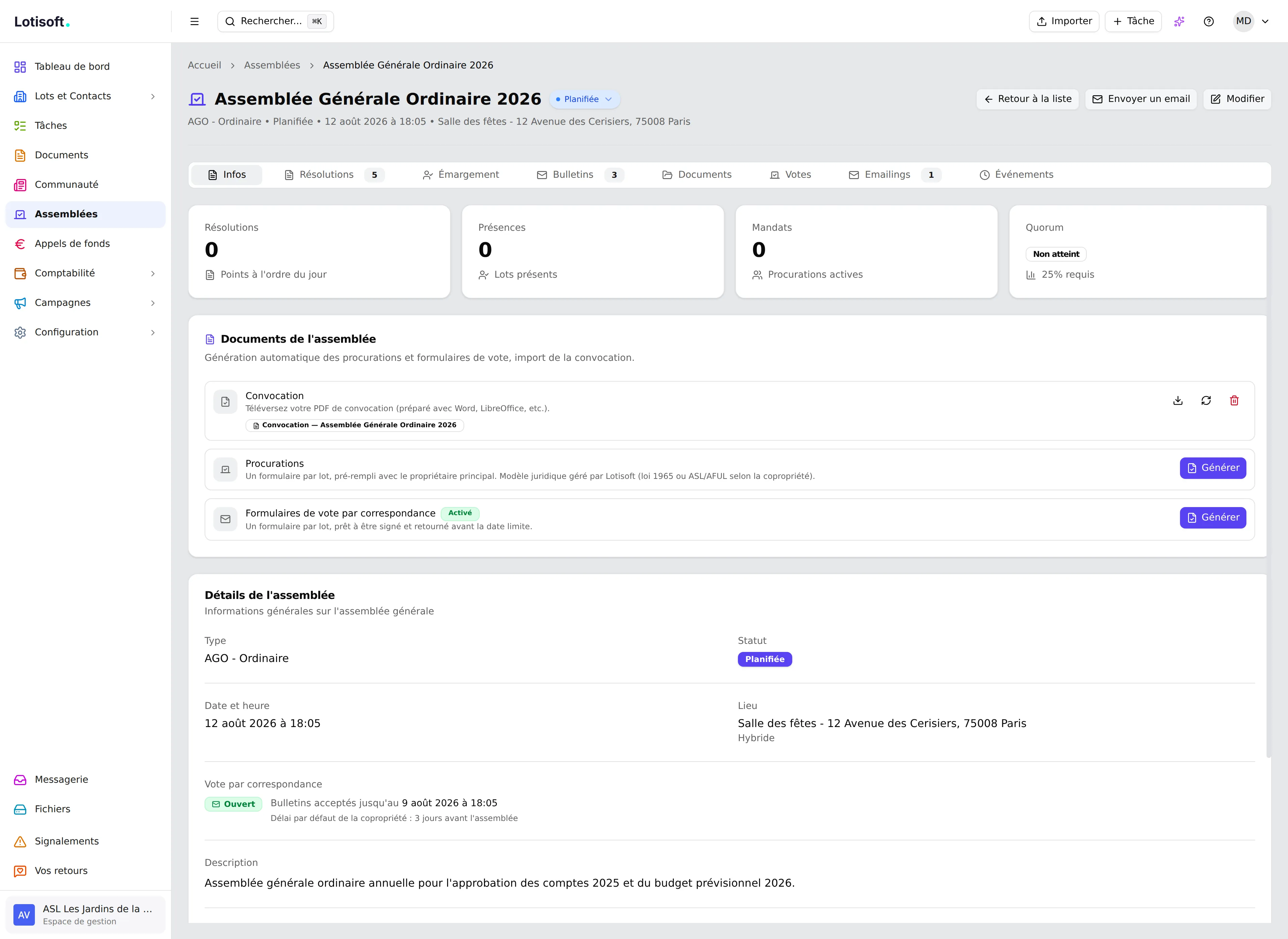Click the MD user avatar
The image size is (1288, 939).
tap(1243, 21)
